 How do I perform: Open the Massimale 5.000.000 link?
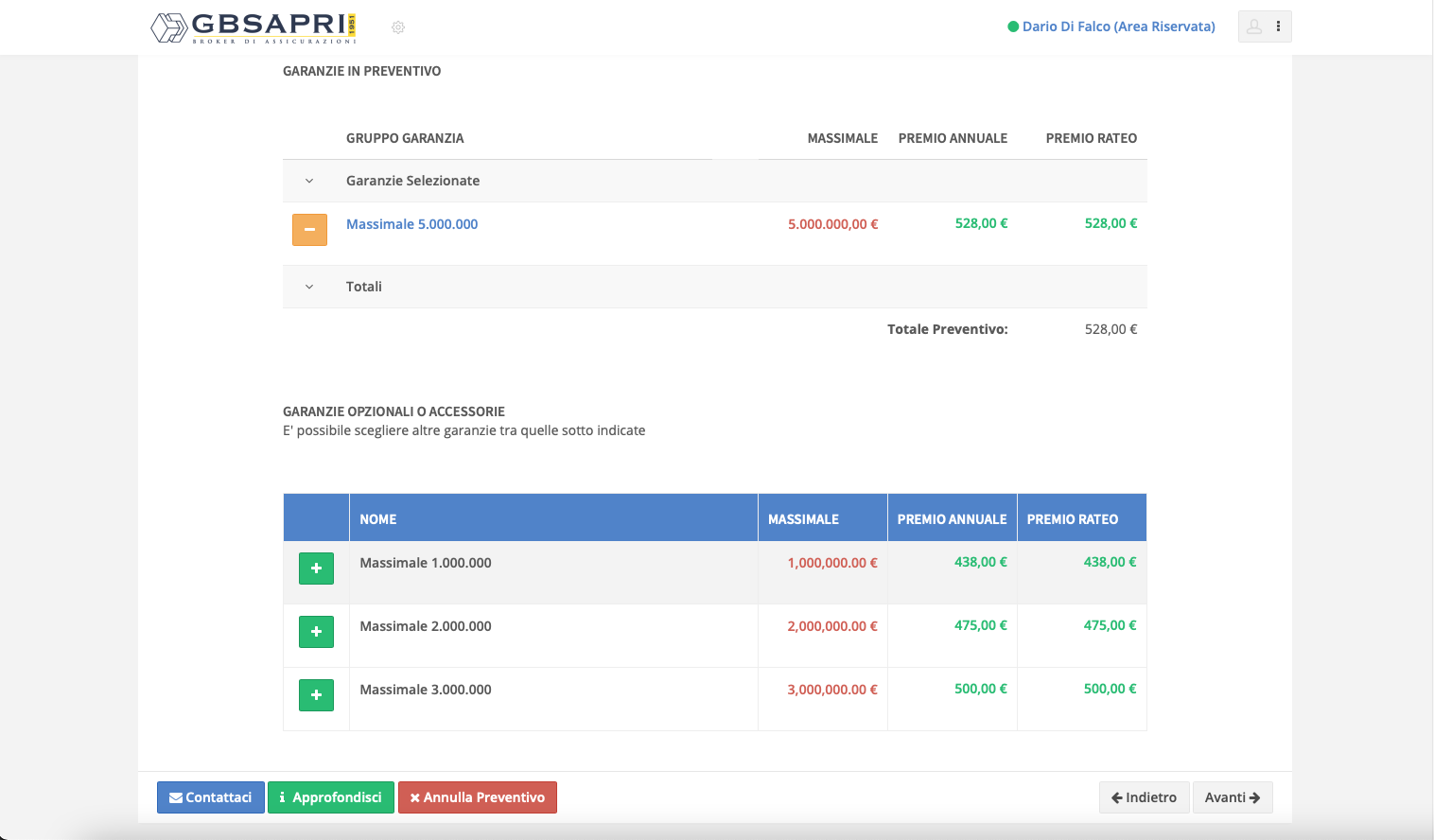coord(411,224)
